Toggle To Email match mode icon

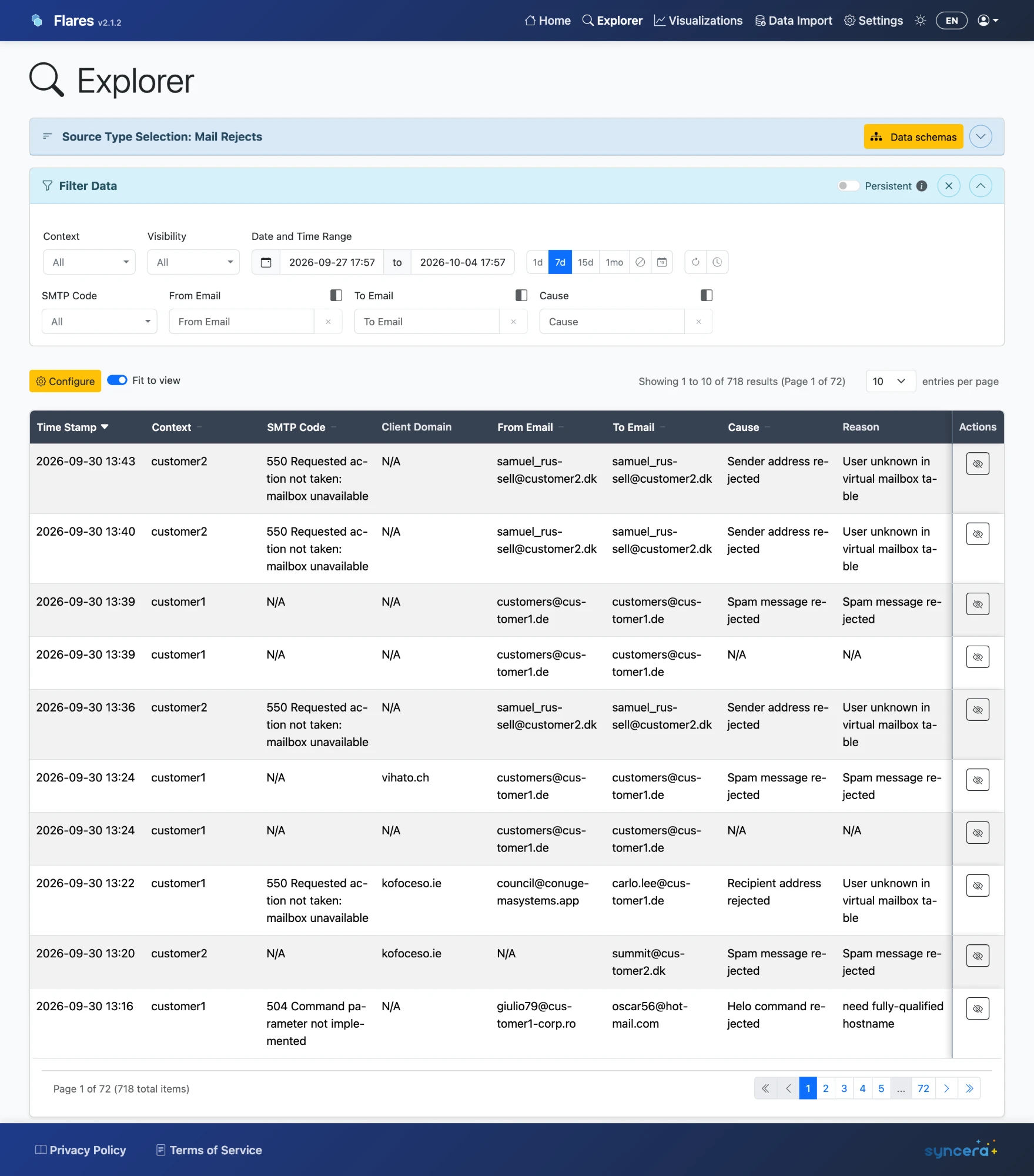point(521,295)
